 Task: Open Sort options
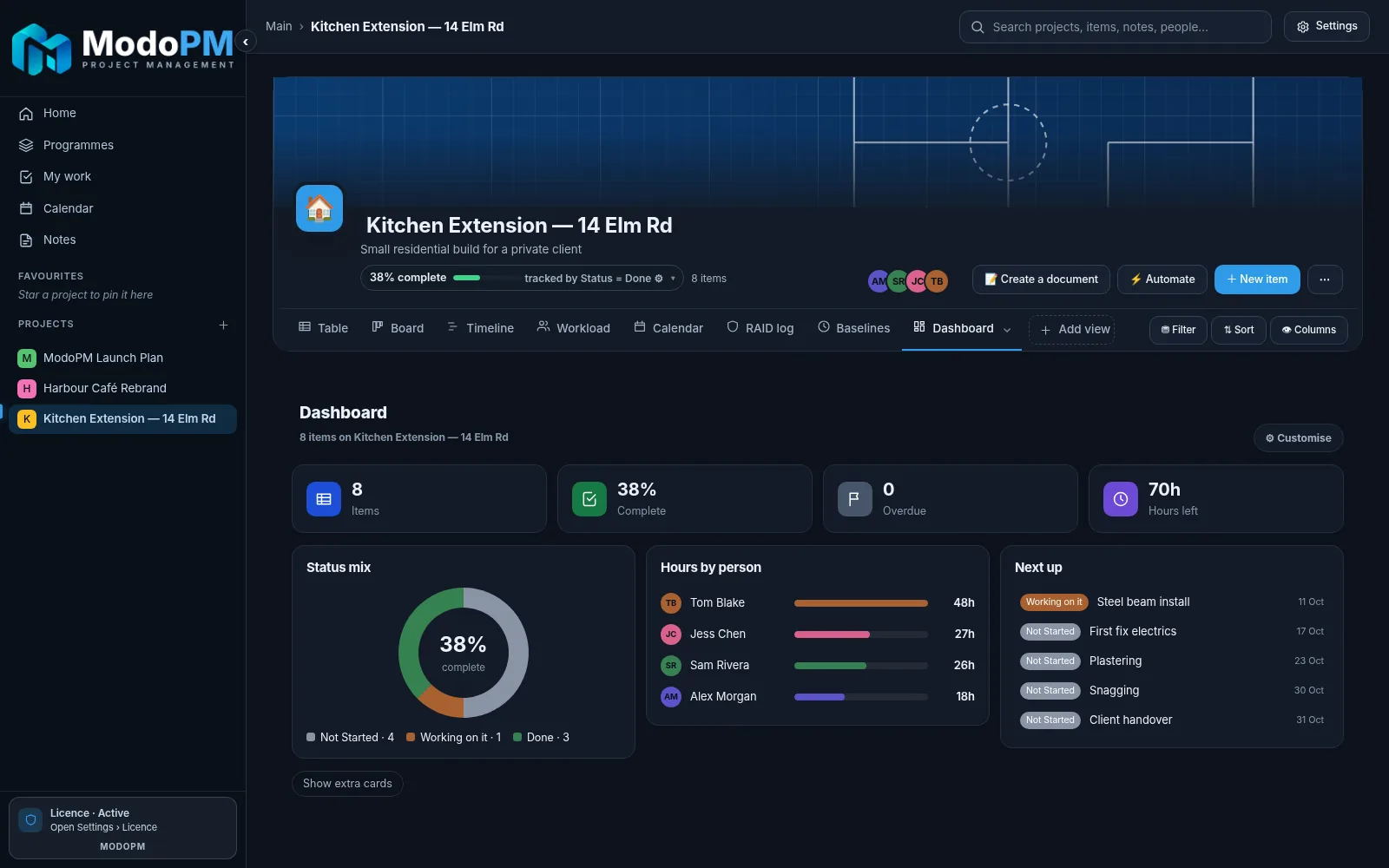(1239, 330)
